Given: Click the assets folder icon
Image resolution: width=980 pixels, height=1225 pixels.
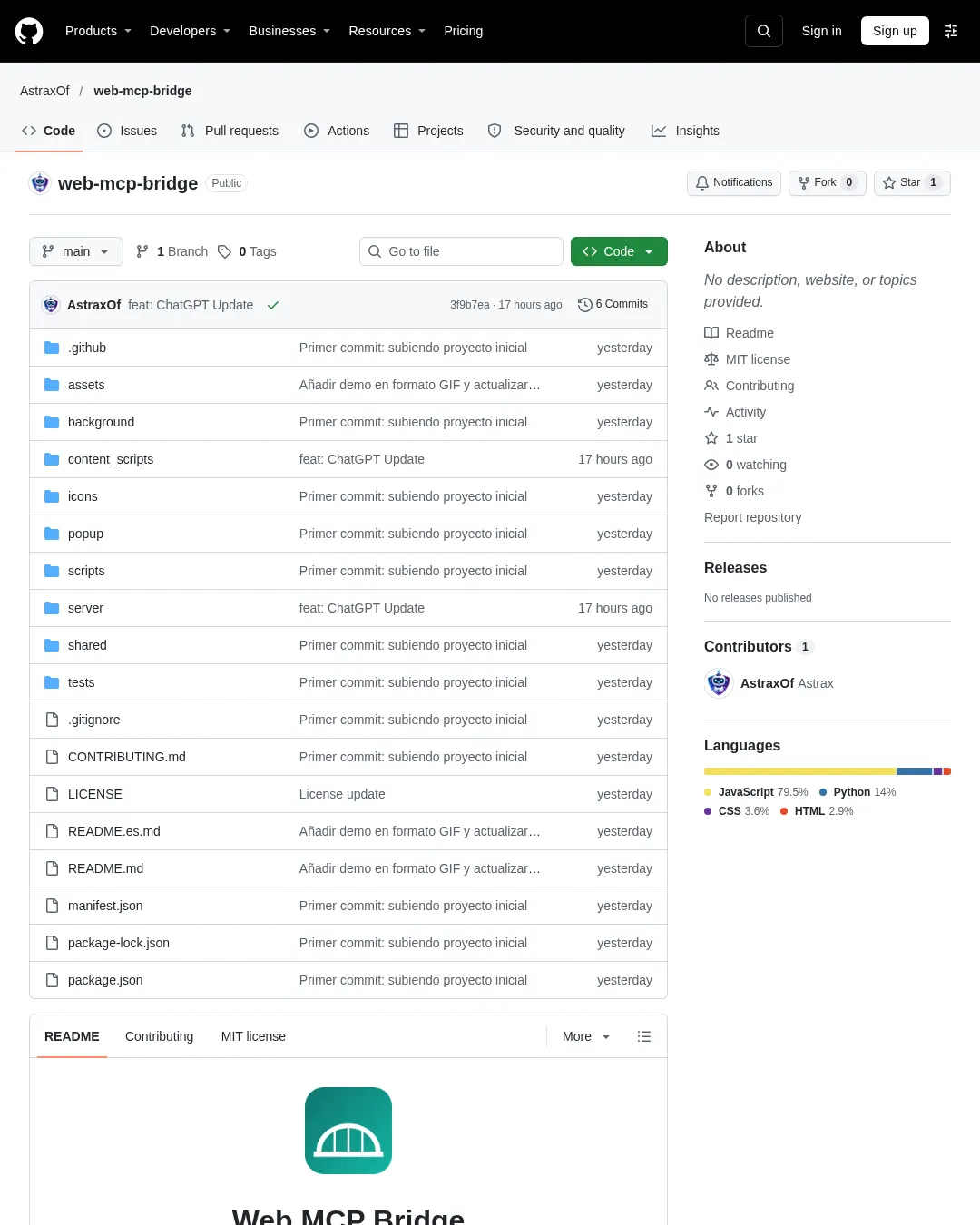Looking at the screenshot, I should 52,385.
